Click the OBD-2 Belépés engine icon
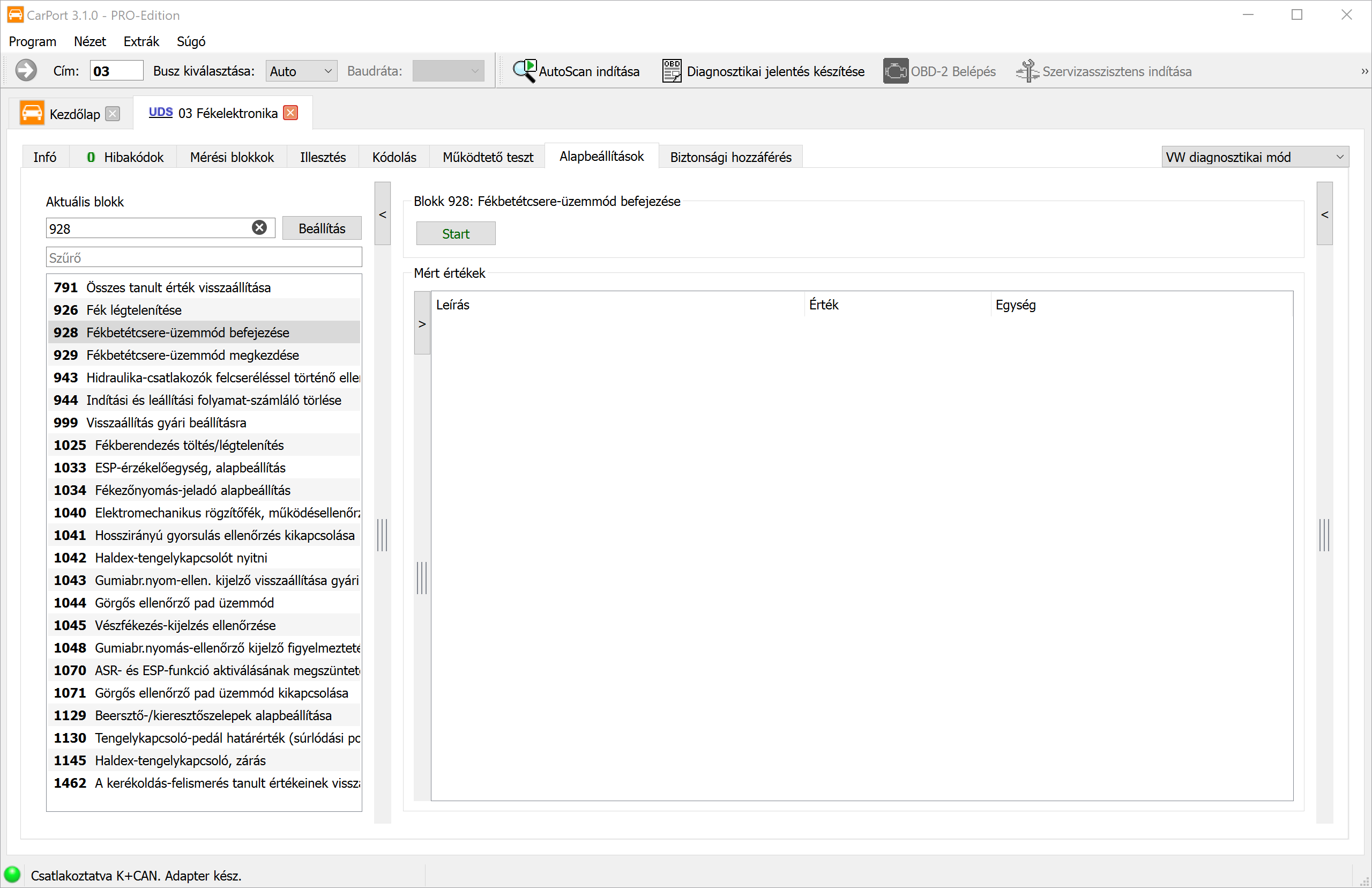1372x888 pixels. point(895,71)
